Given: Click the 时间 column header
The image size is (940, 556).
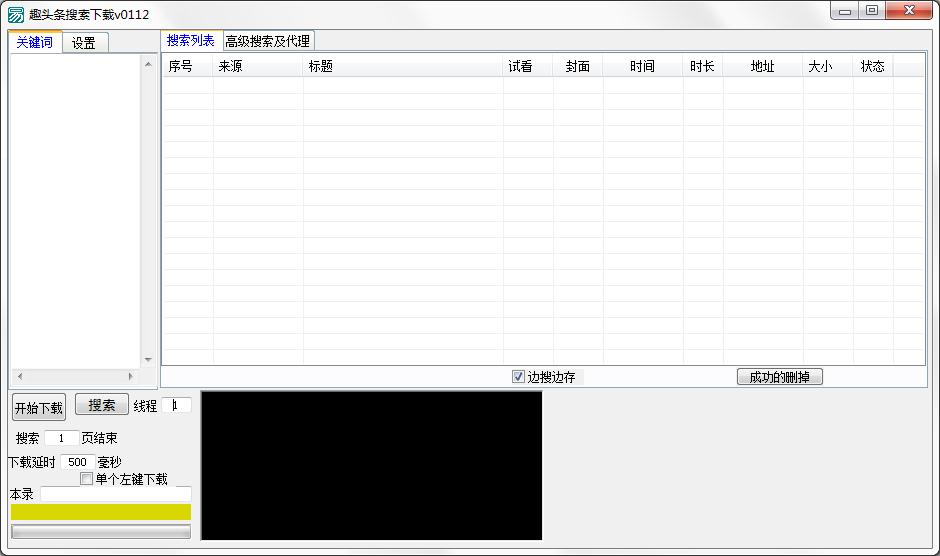Looking at the screenshot, I should [643, 66].
